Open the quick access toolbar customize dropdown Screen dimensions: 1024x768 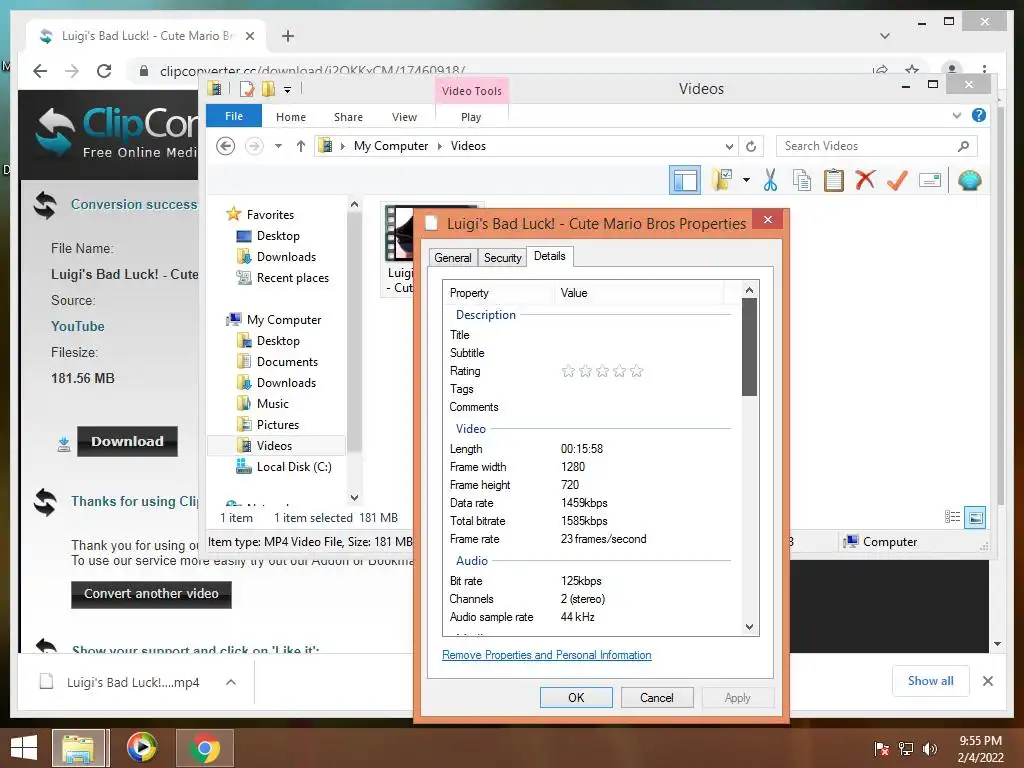click(x=287, y=89)
